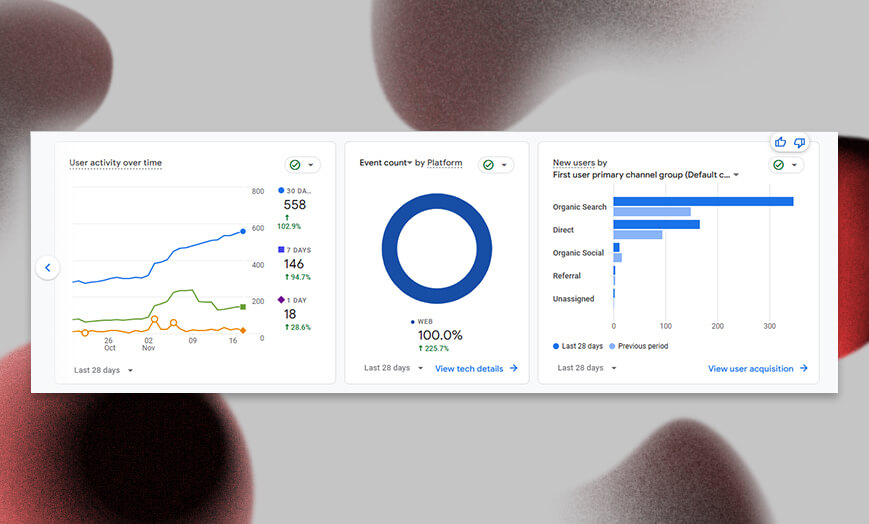Viewport: 869px width, 524px height.
Task: Click the thumbs up feedback icon
Action: (x=780, y=143)
